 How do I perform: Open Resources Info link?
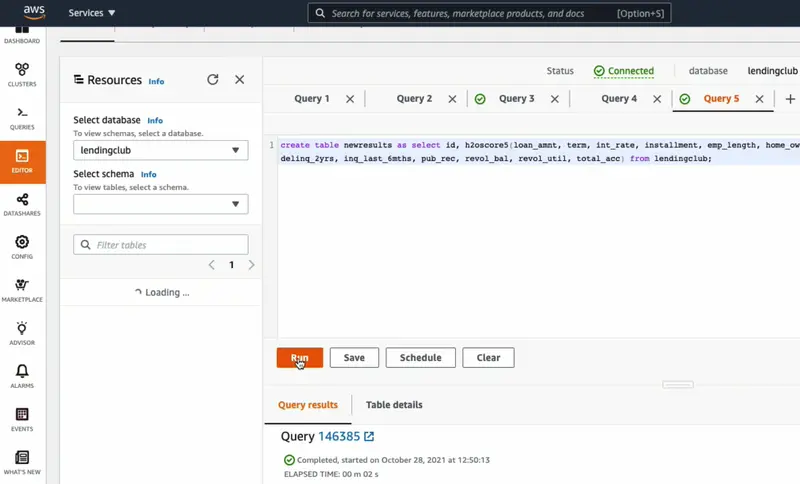click(x=156, y=81)
